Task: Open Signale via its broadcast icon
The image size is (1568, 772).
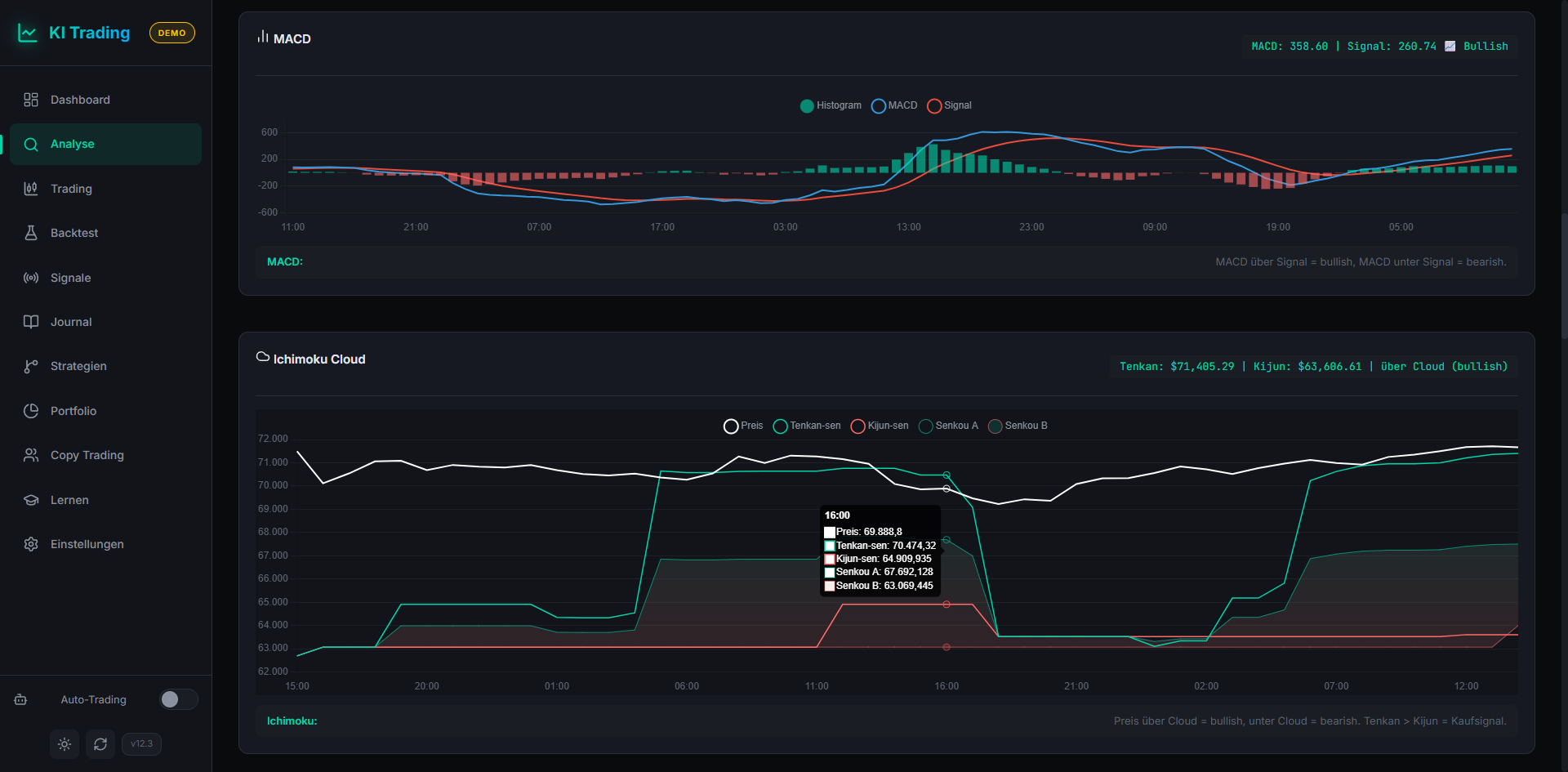Action: tap(31, 278)
